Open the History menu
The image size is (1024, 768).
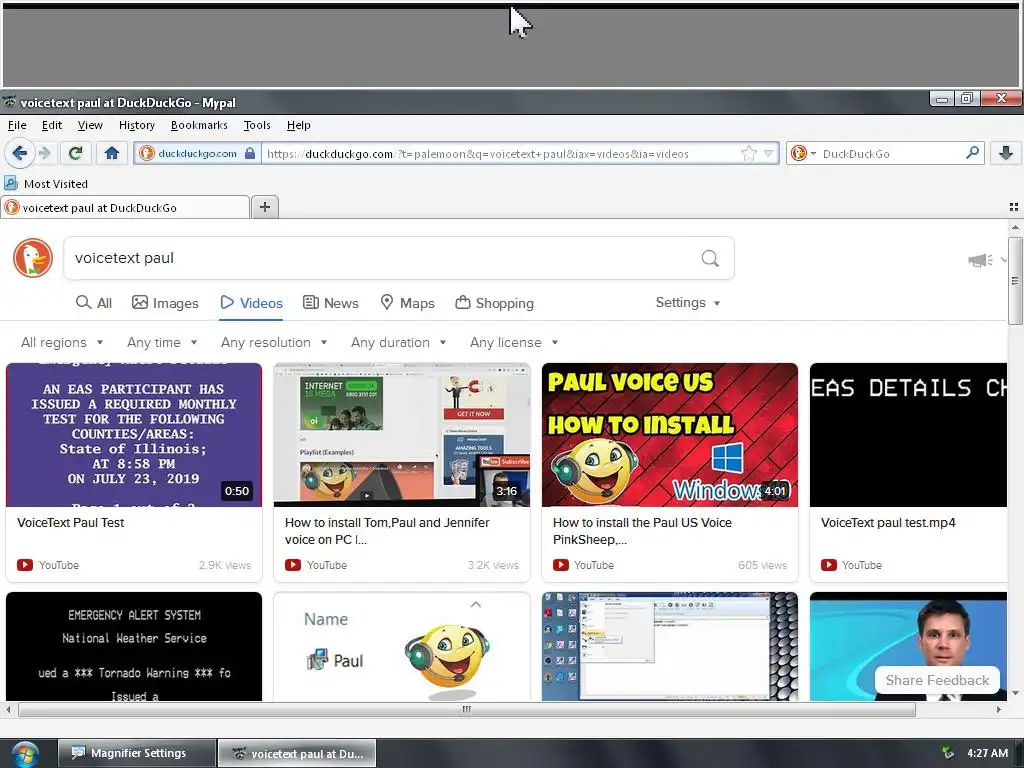[136, 125]
